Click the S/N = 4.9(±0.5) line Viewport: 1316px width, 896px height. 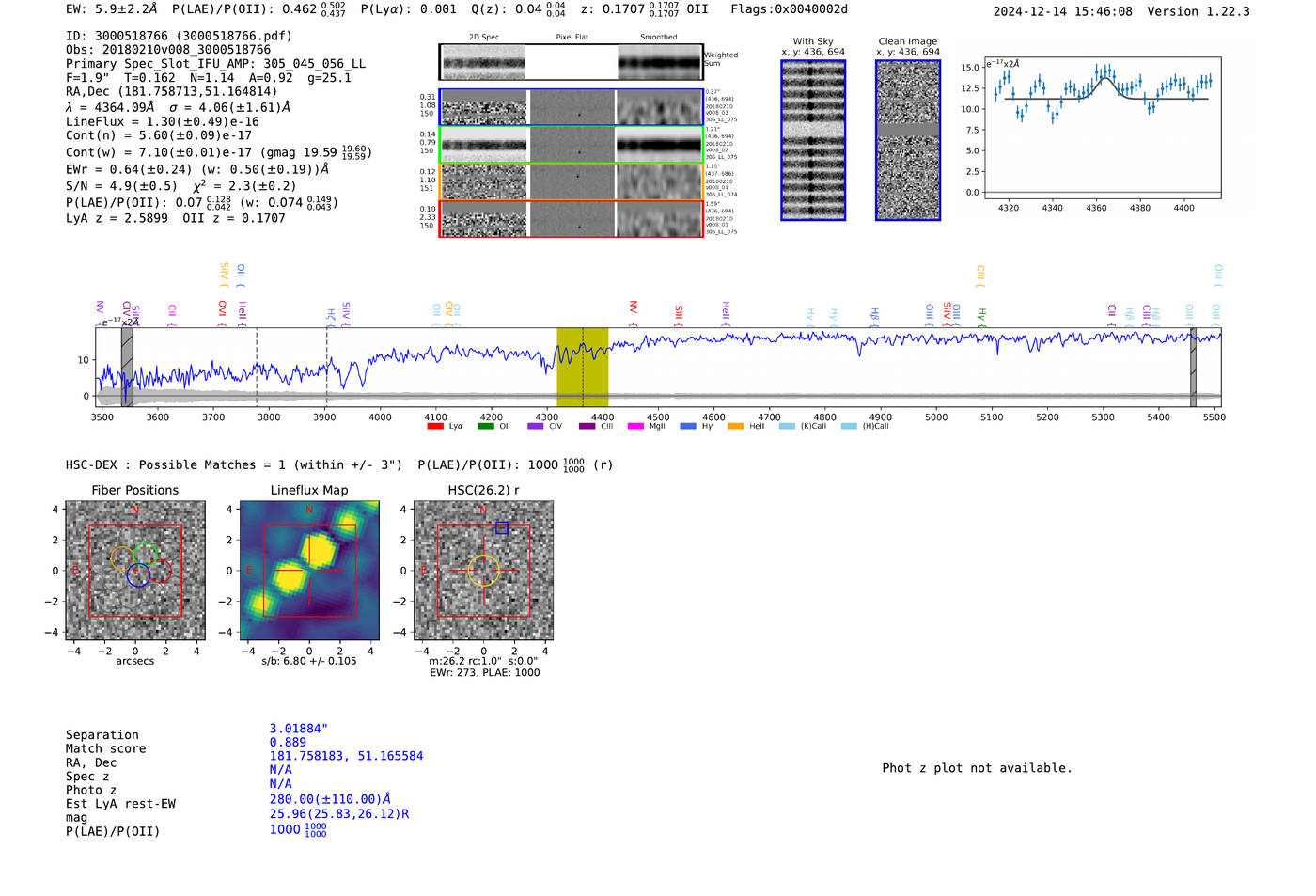click(x=181, y=185)
